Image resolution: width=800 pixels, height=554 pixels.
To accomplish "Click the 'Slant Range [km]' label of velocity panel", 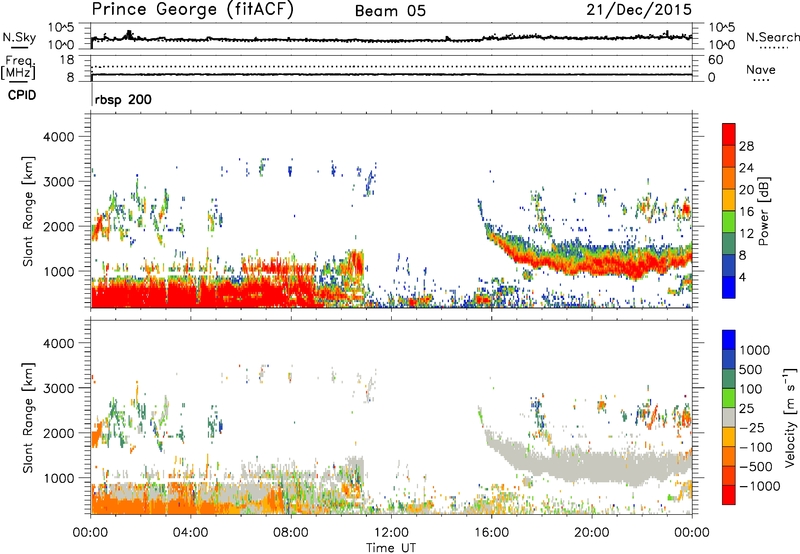I will pyautogui.click(x=28, y=417).
